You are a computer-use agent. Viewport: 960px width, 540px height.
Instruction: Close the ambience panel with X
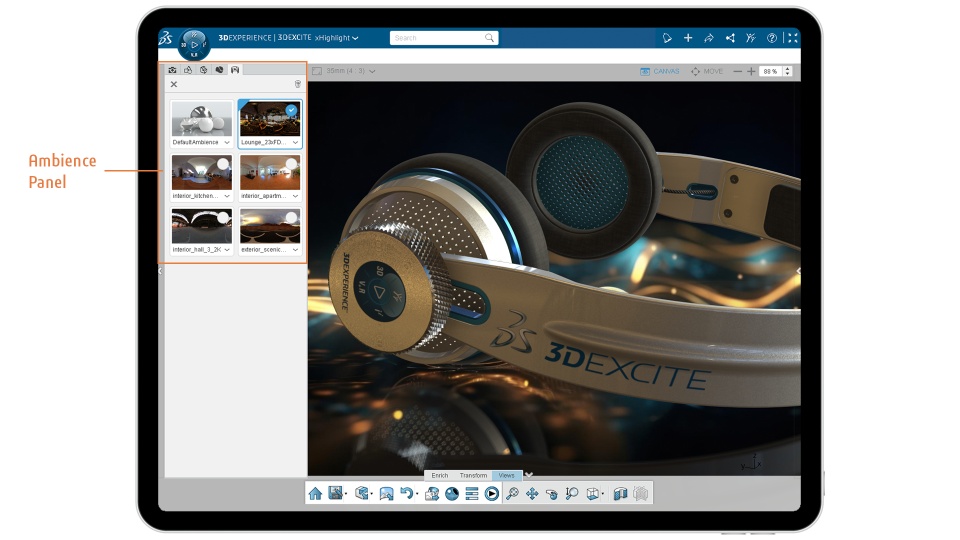tap(174, 84)
